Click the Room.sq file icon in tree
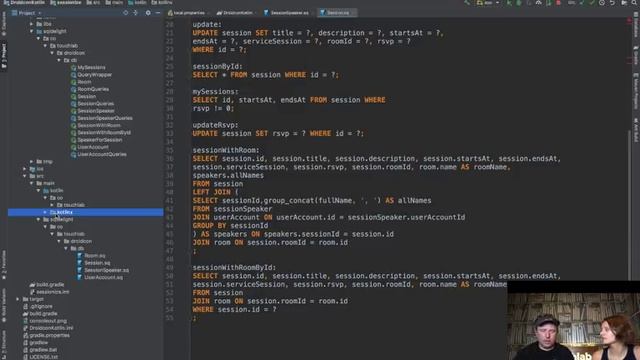This screenshot has height=360, width=640. (80, 256)
